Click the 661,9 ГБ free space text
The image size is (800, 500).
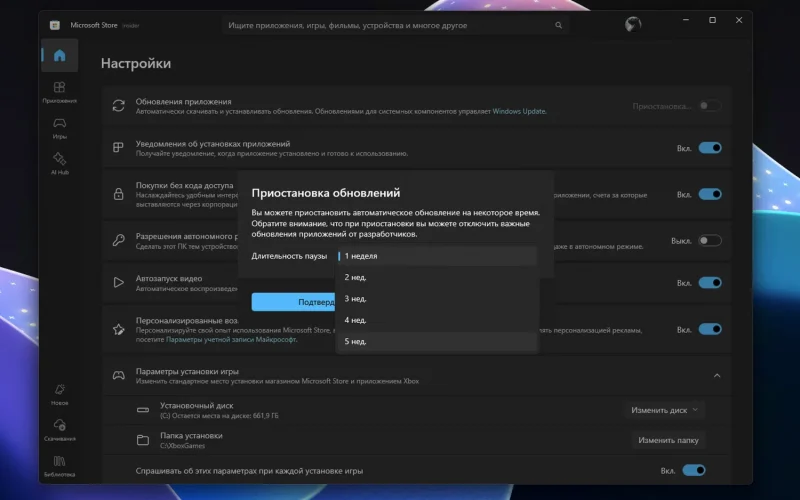[x=268, y=415]
